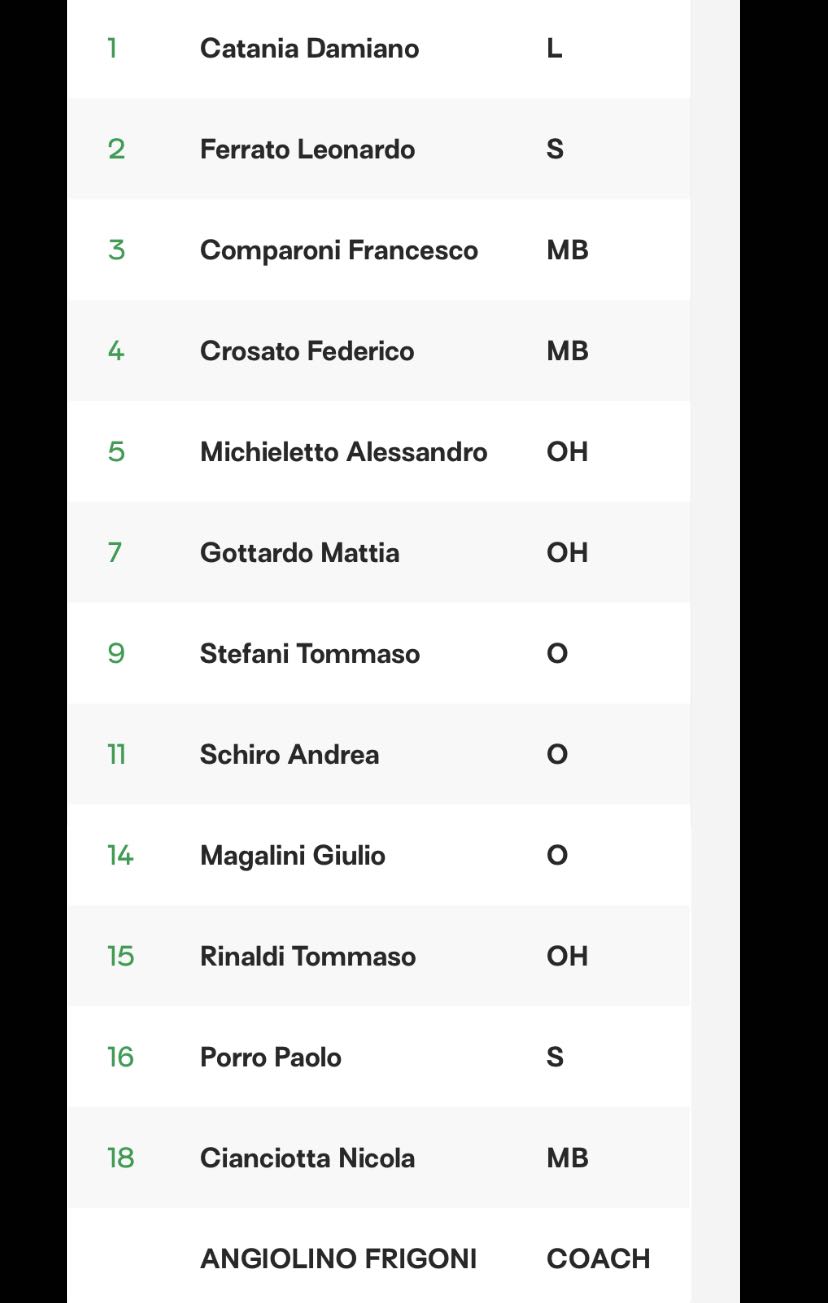The height and width of the screenshot is (1303, 828).
Task: Click position OH next to Michieletto Alessandro
Action: pos(567,452)
